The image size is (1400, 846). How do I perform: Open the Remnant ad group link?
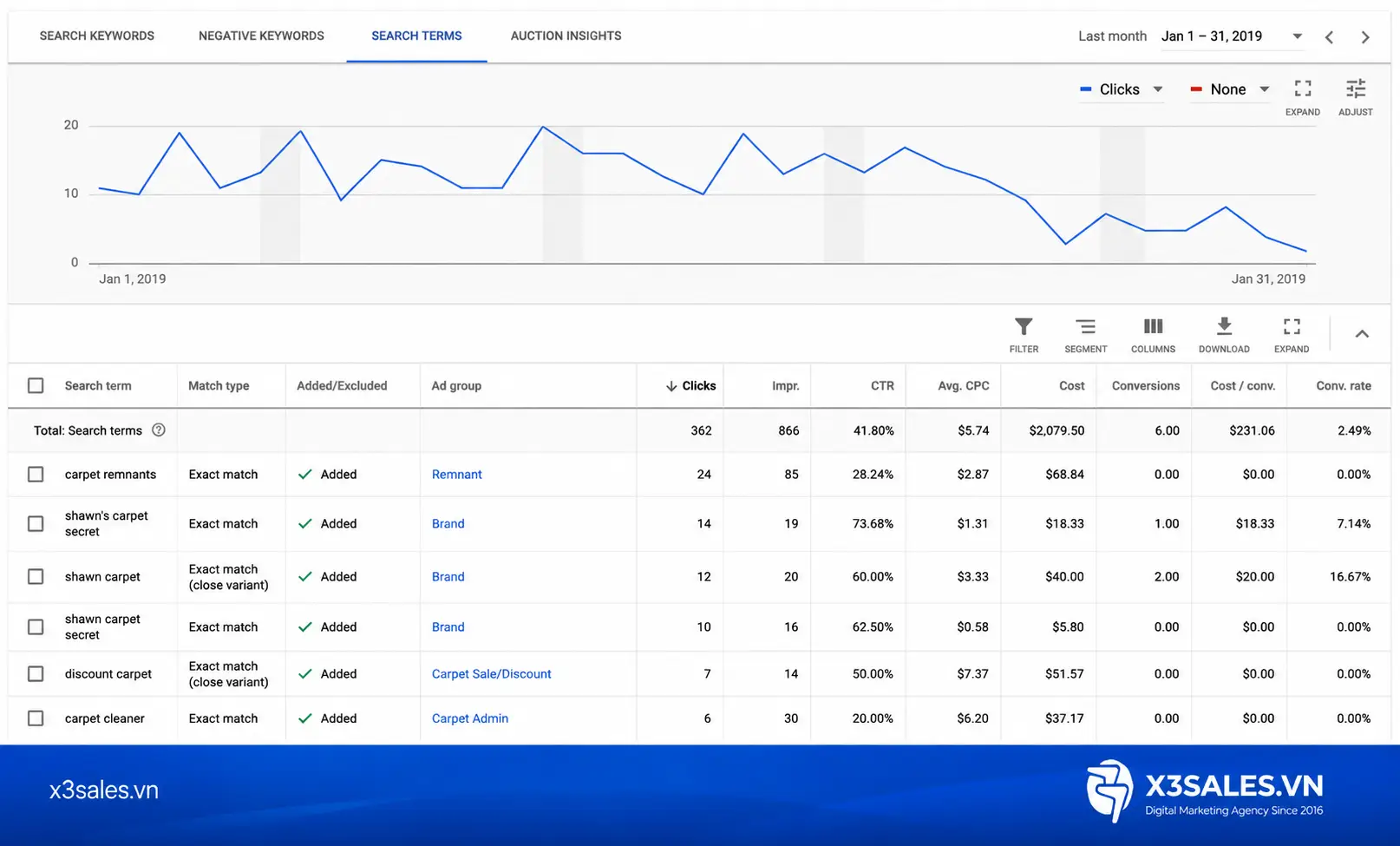click(x=457, y=474)
